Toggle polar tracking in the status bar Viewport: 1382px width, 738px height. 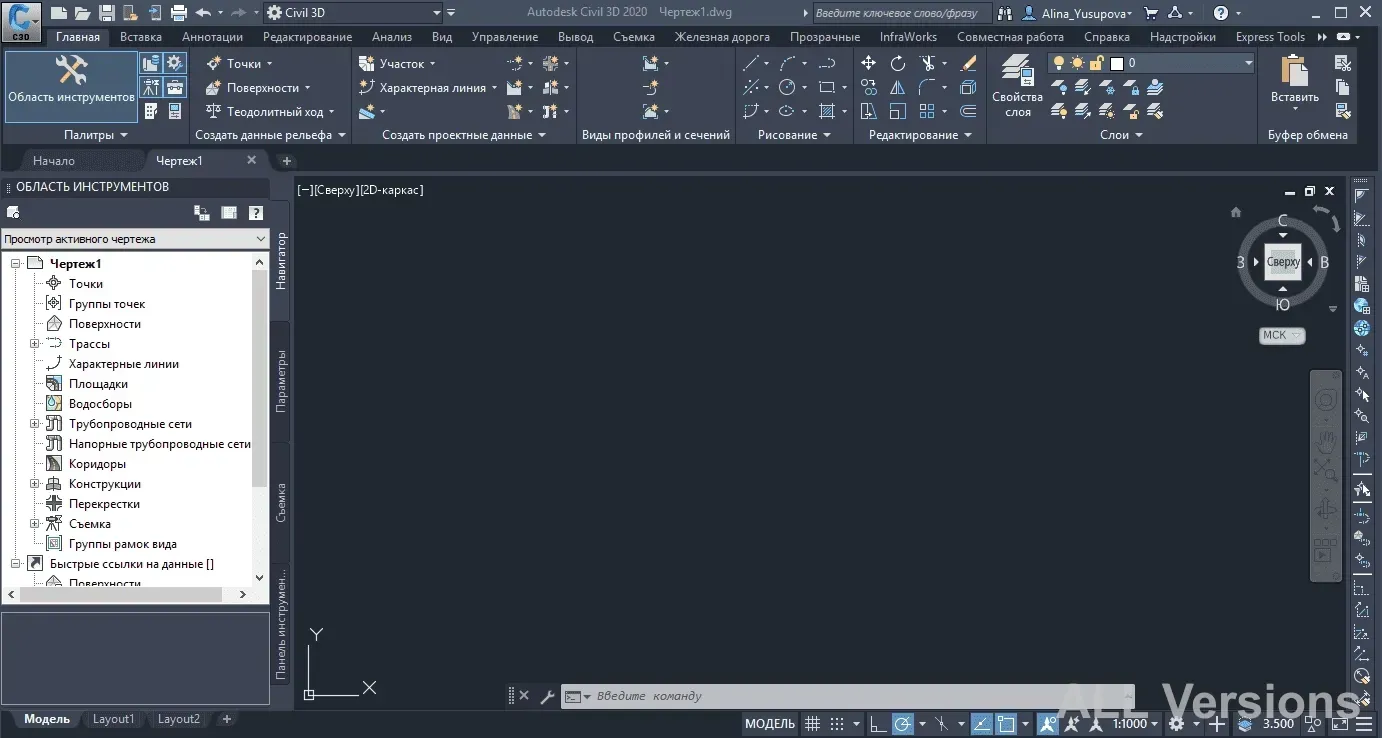pyautogui.click(x=902, y=723)
